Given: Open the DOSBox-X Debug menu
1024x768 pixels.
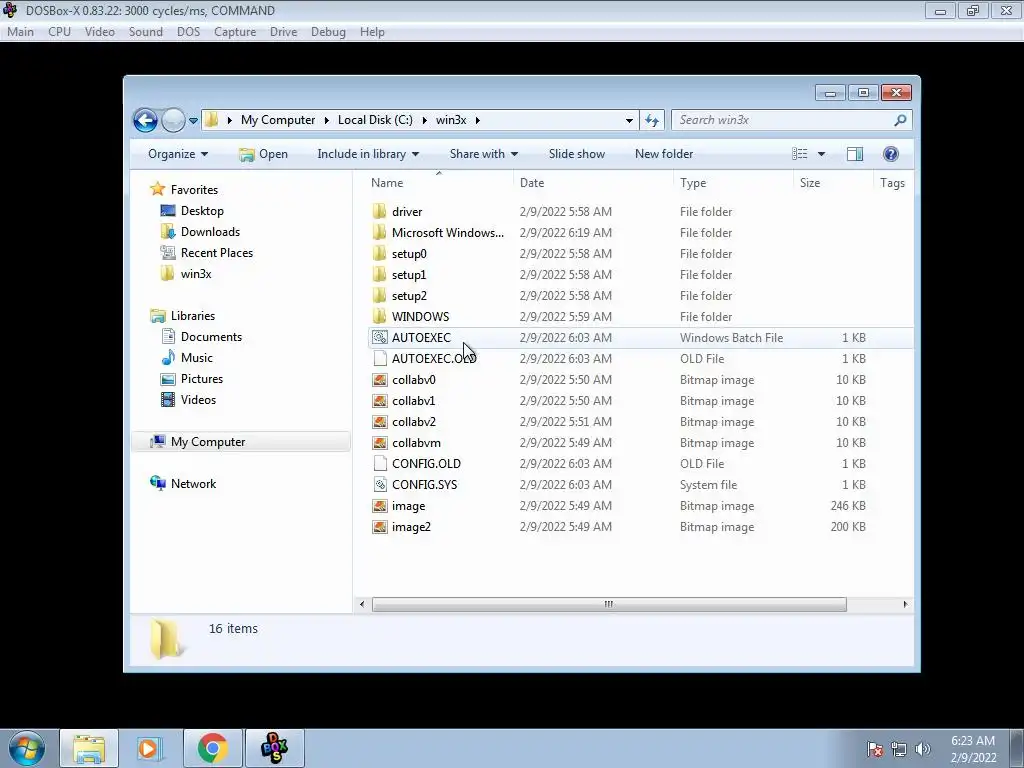Looking at the screenshot, I should click(328, 32).
